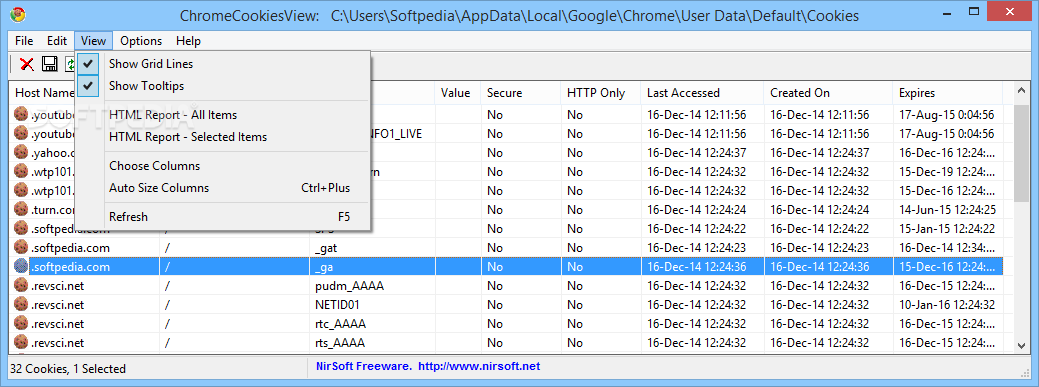Open the Help menu
The image size is (1039, 387).
[x=188, y=41]
